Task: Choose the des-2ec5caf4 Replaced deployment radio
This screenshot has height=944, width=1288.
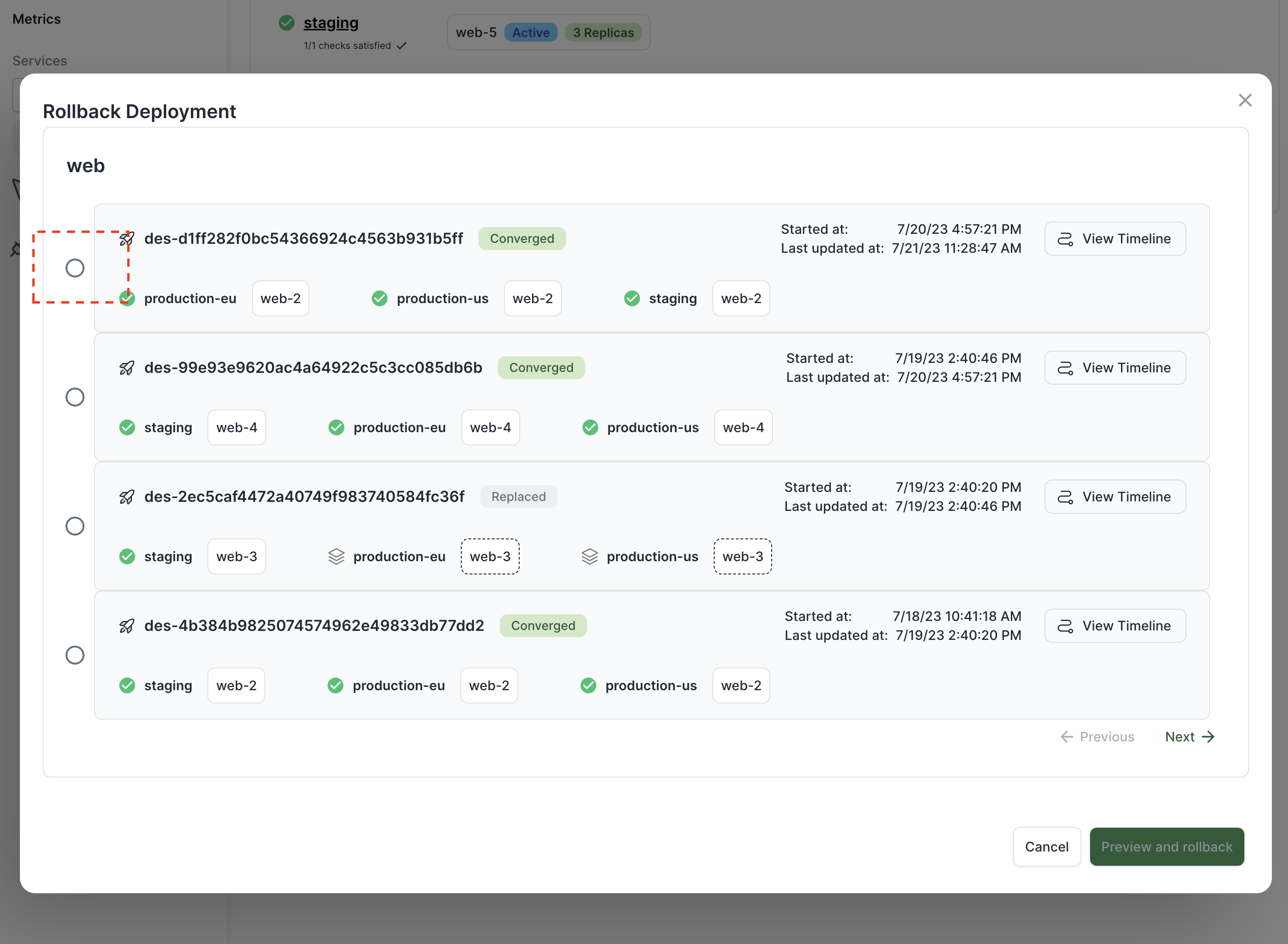Action: tap(75, 526)
